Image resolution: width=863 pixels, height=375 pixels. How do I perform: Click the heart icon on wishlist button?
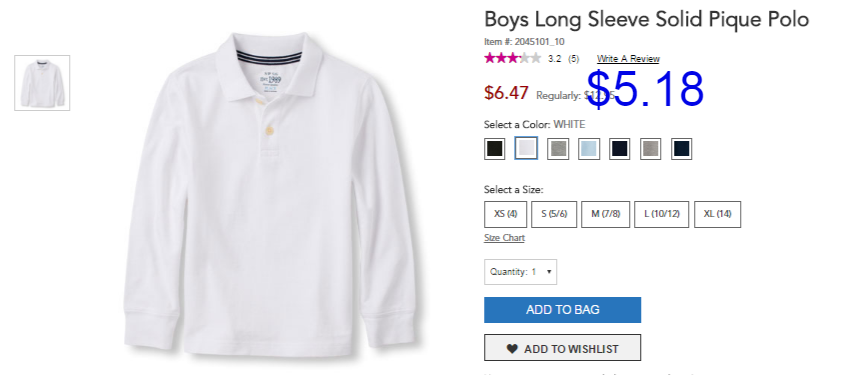(512, 349)
